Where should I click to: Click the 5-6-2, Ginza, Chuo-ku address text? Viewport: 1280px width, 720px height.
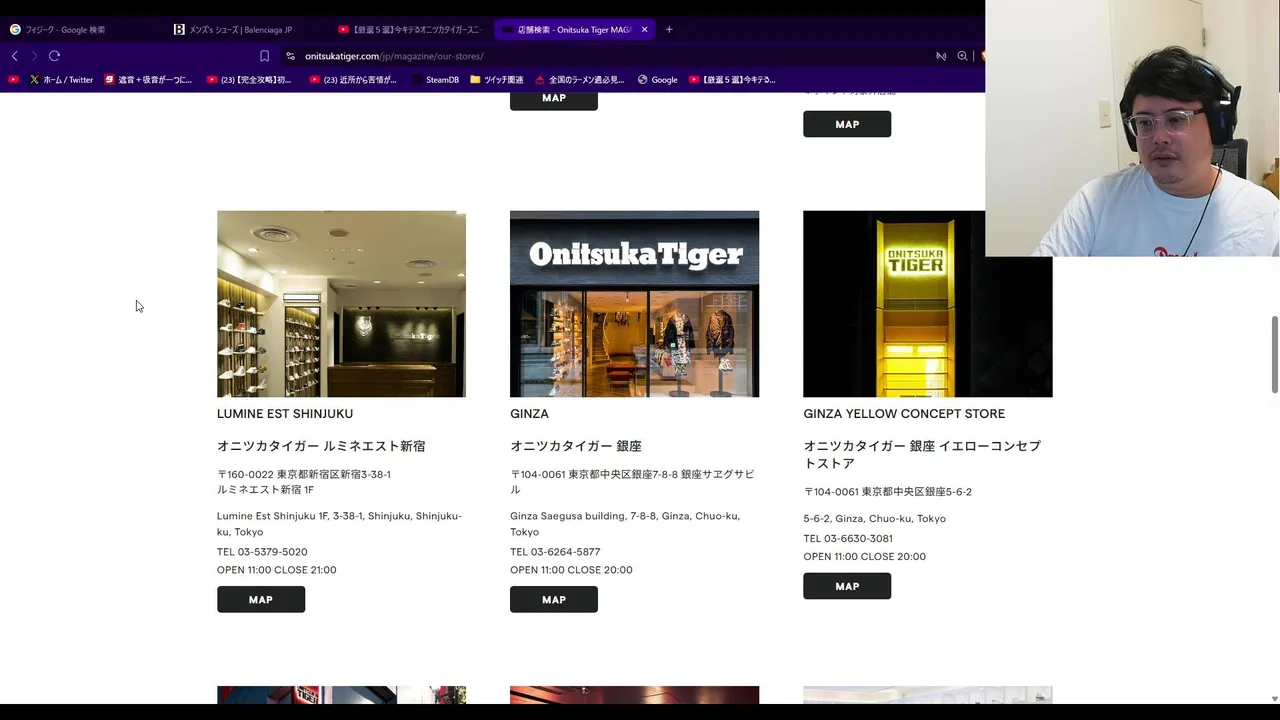(x=875, y=518)
